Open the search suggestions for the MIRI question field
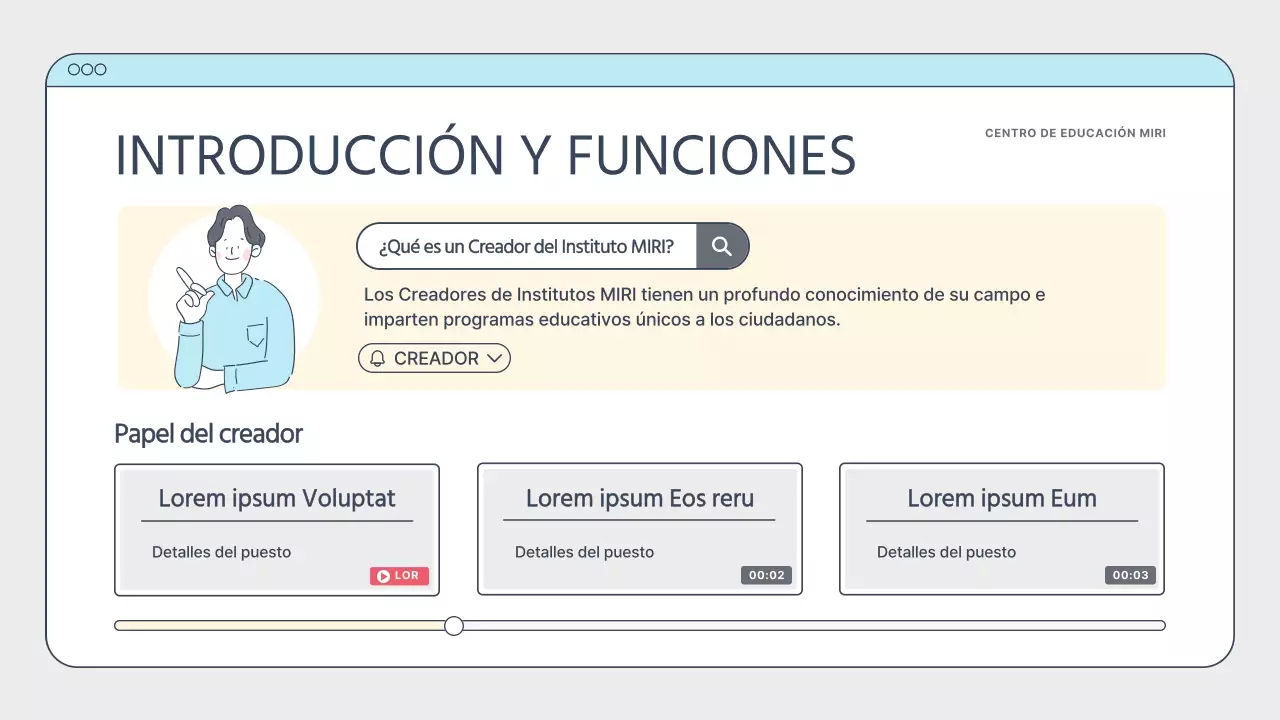The image size is (1280, 720). pos(525,246)
